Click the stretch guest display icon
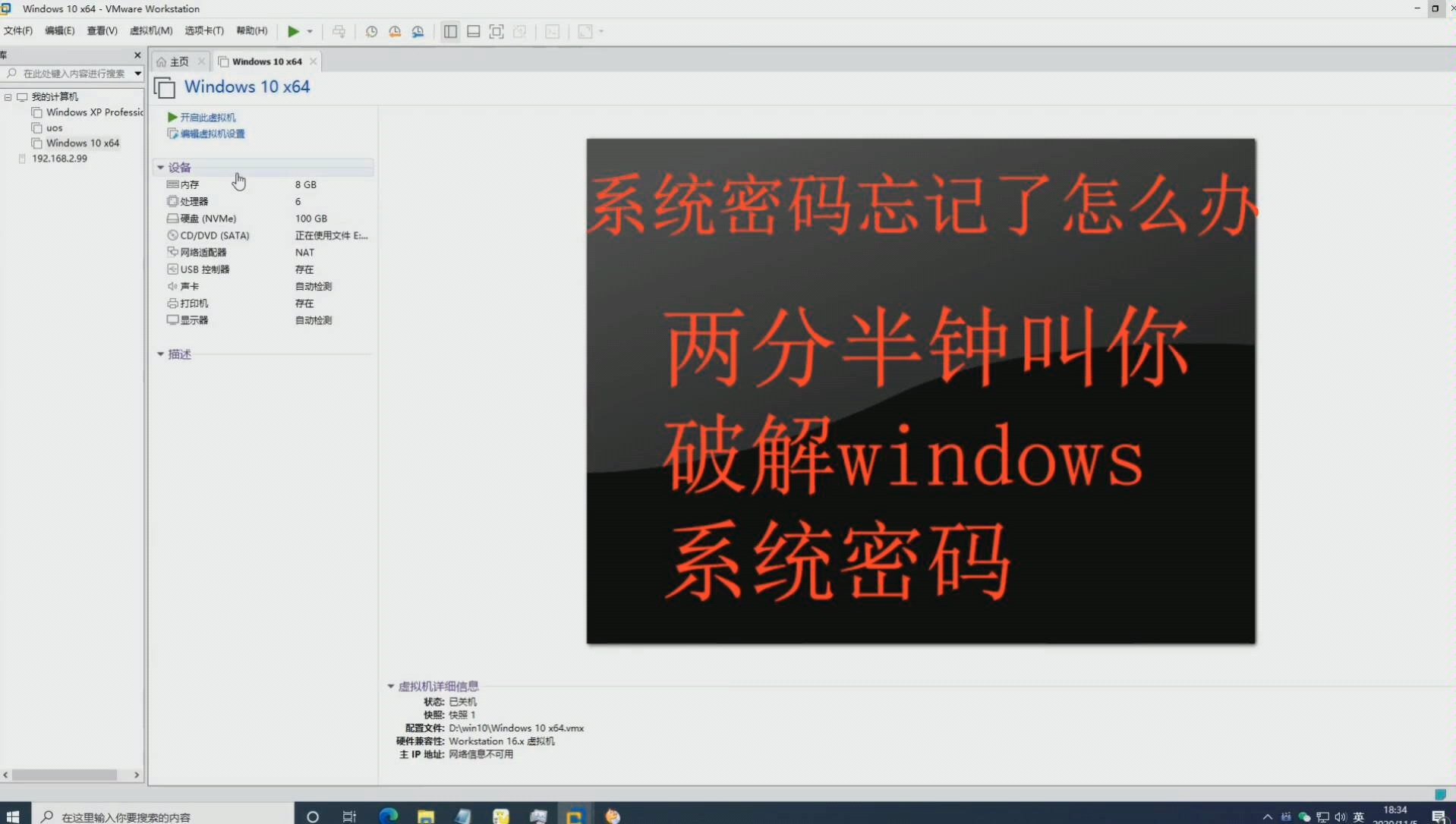1456x824 pixels. pyautogui.click(x=585, y=31)
